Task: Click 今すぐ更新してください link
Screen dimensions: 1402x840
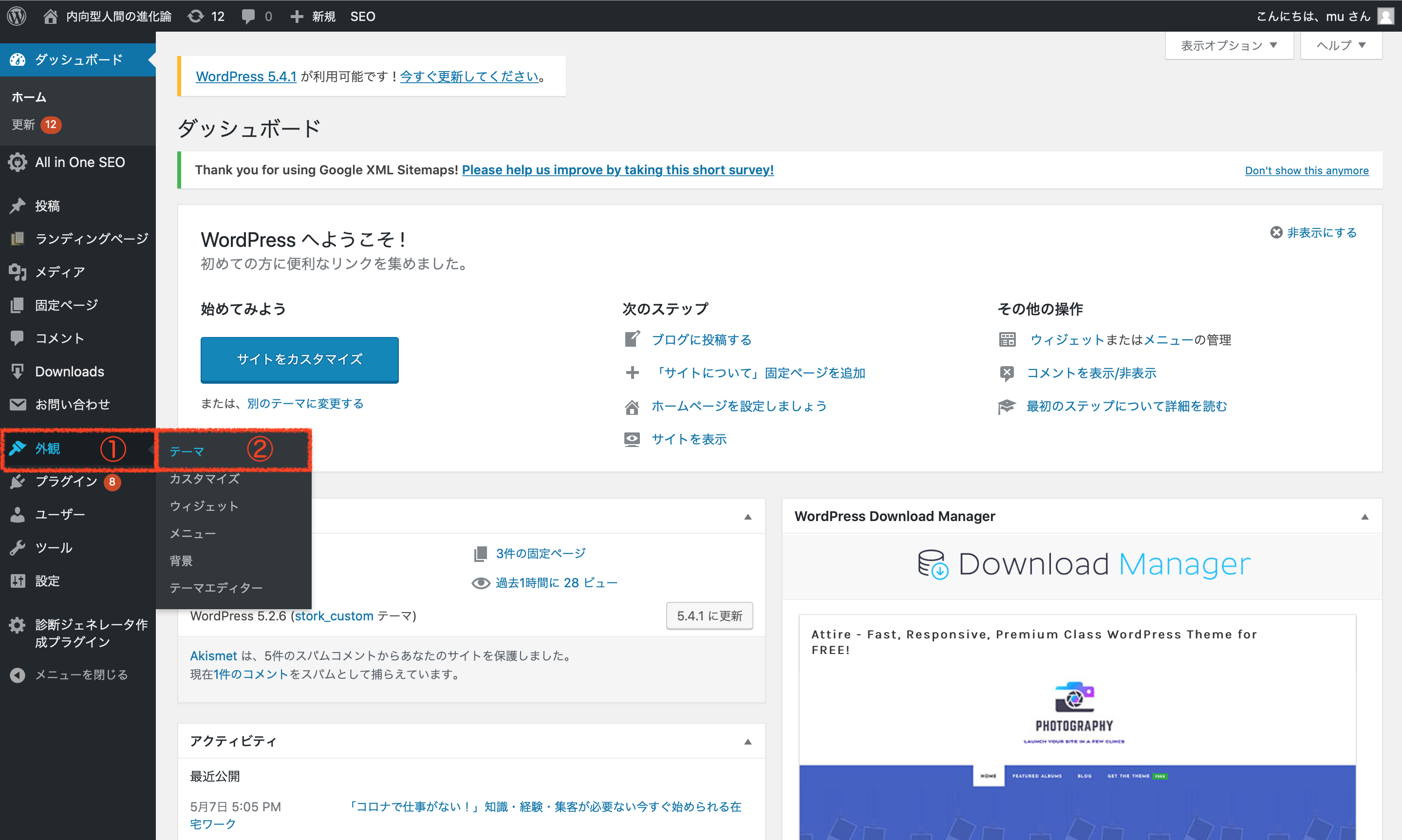Action: point(469,76)
